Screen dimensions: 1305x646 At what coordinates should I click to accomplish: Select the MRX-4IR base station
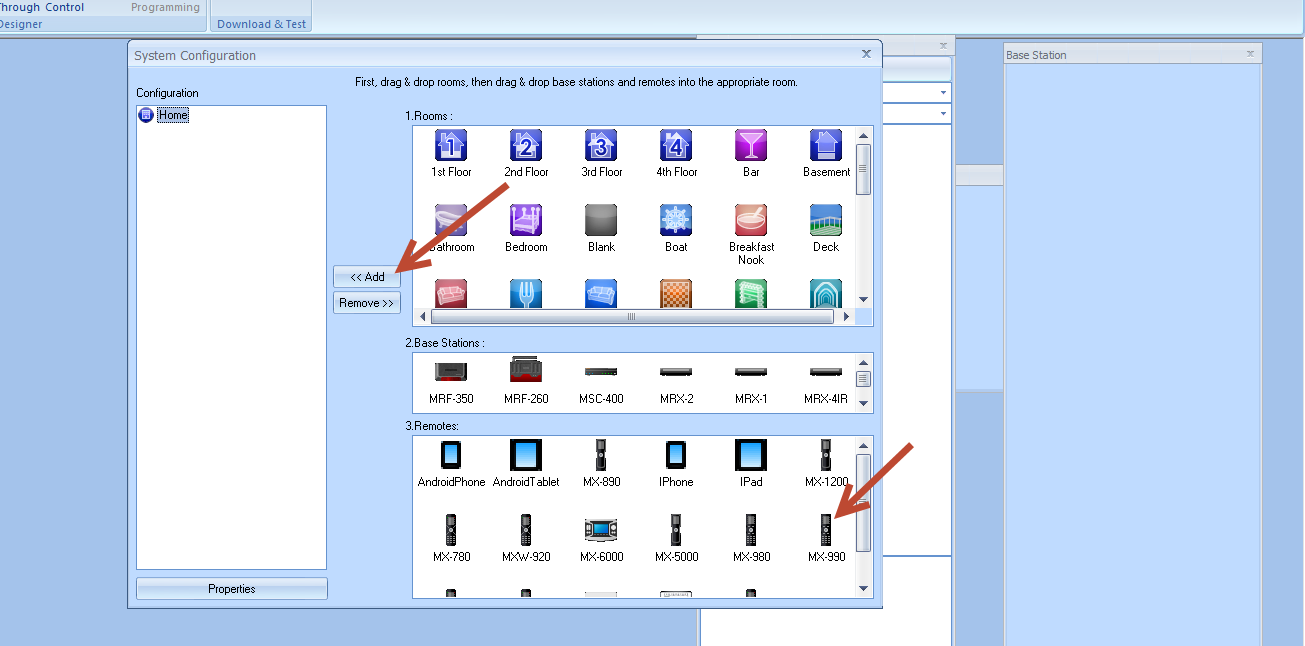(x=826, y=371)
